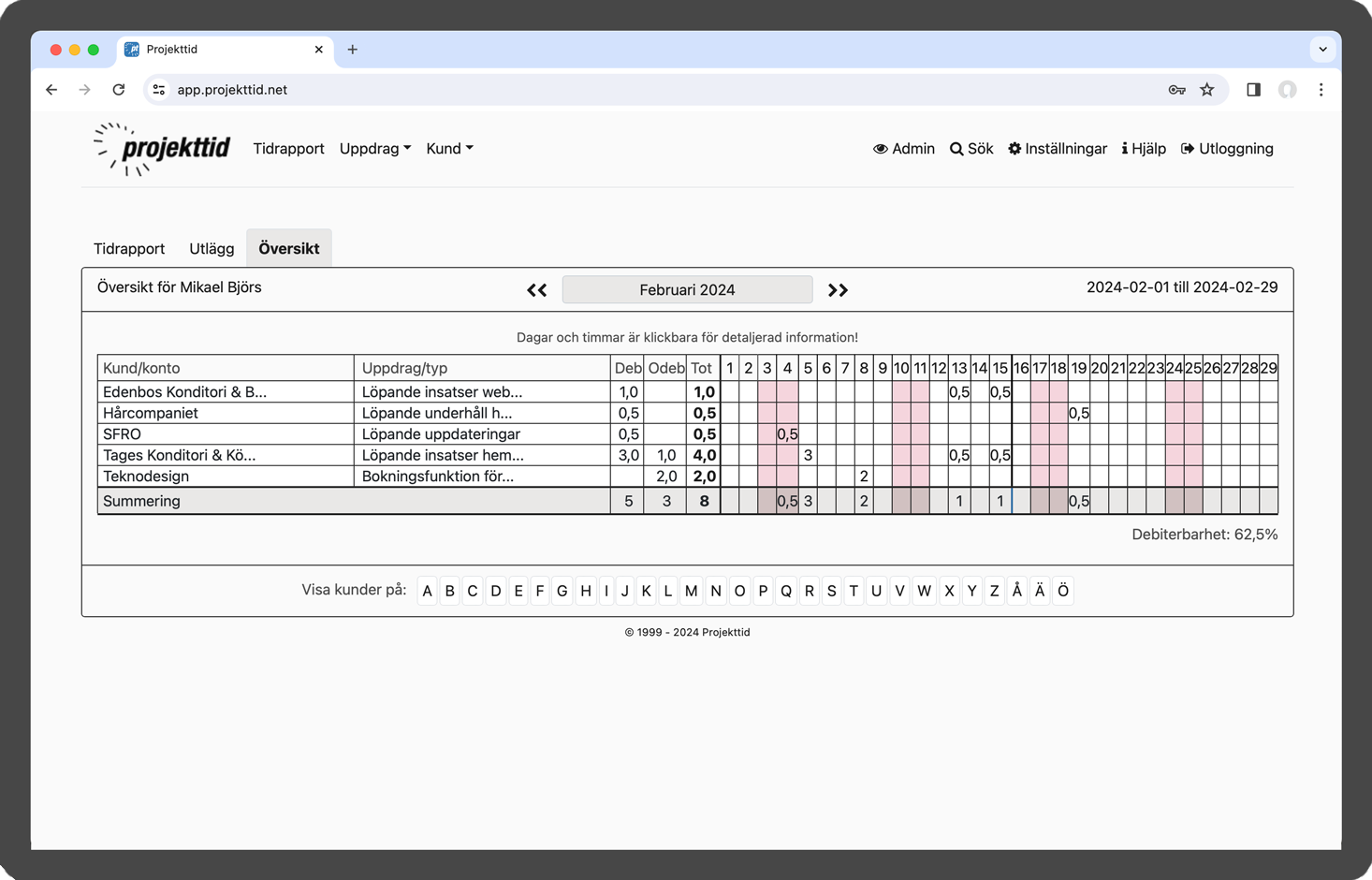The image size is (1372, 880).
Task: Go to previous month with << arrows
Action: click(536, 290)
